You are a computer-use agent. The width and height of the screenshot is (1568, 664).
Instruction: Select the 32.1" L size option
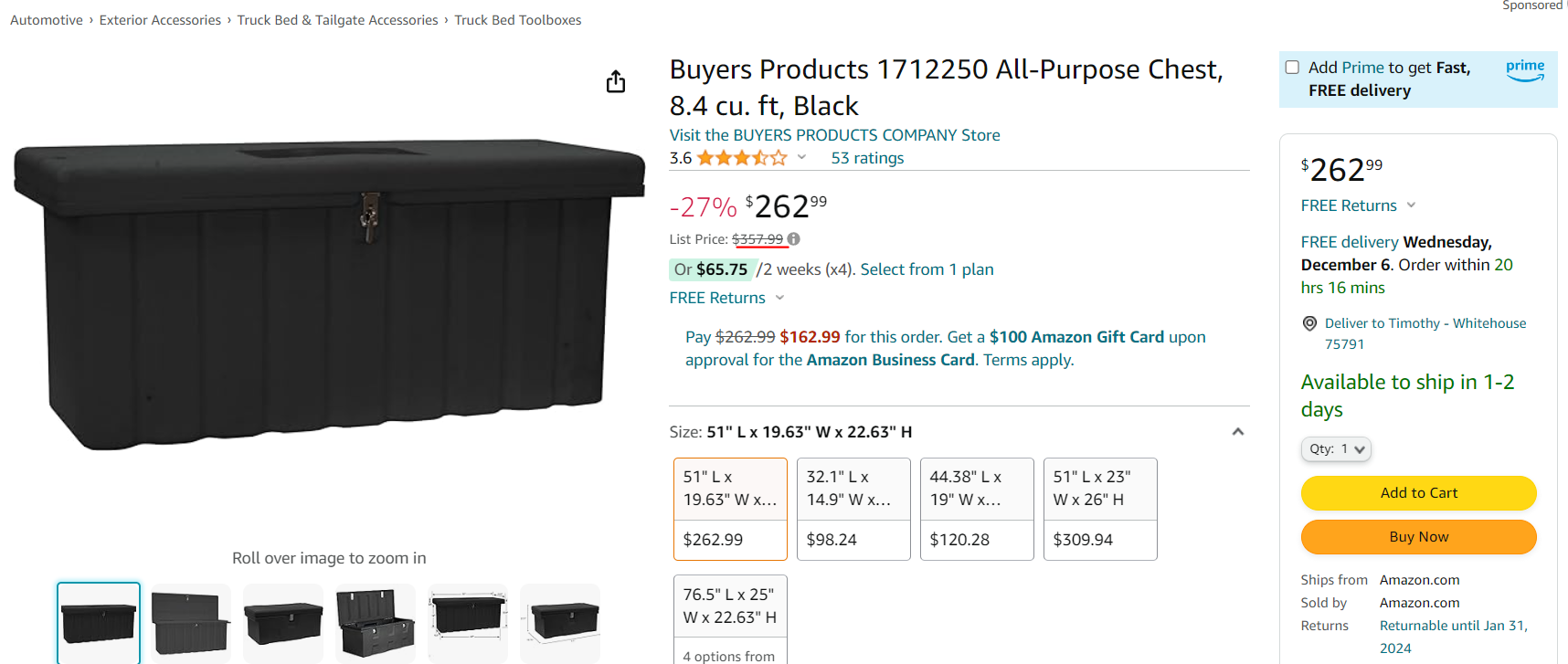click(853, 509)
